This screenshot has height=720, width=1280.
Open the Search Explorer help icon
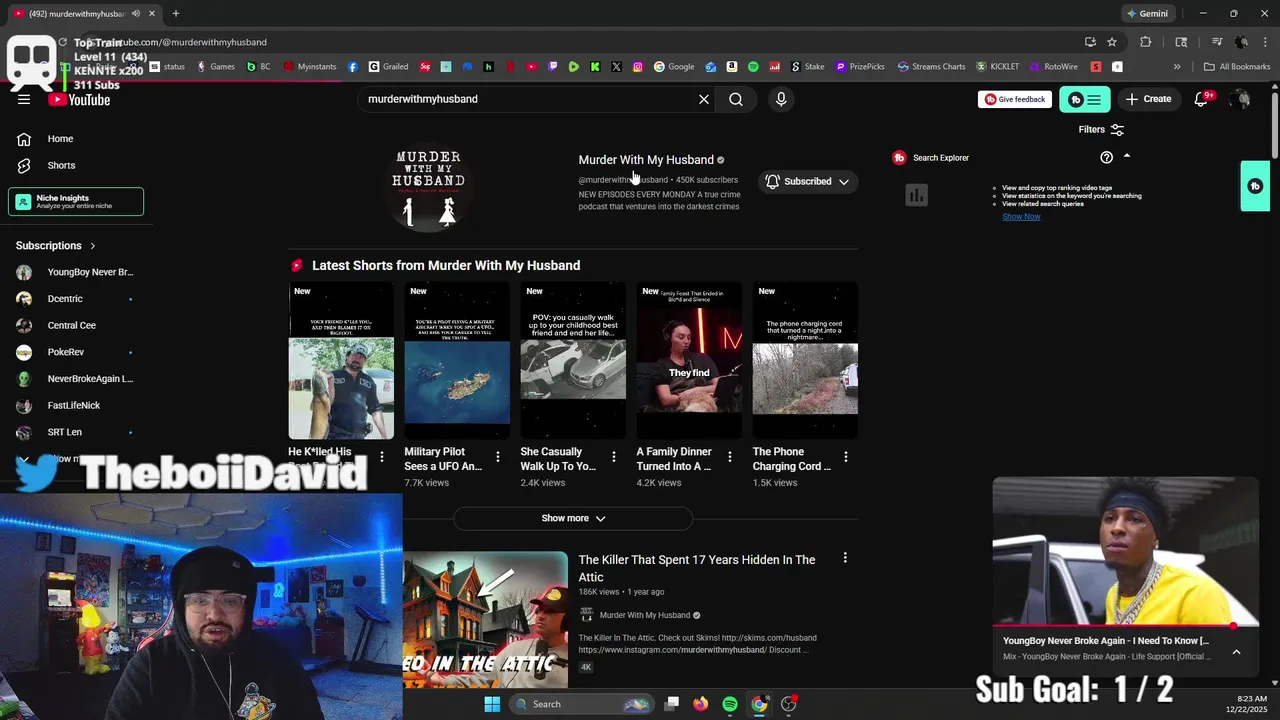point(1106,157)
